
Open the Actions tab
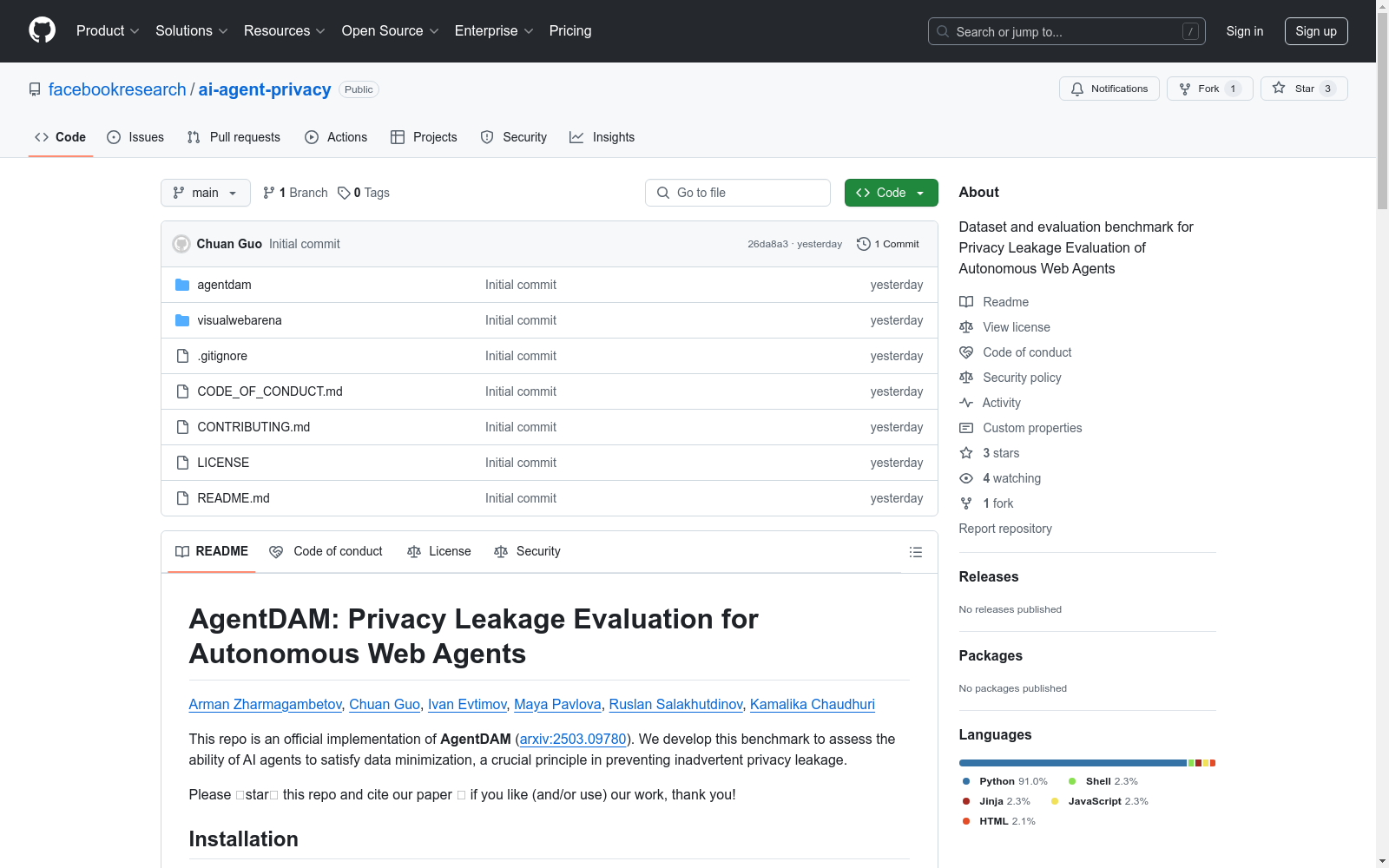[x=336, y=137]
